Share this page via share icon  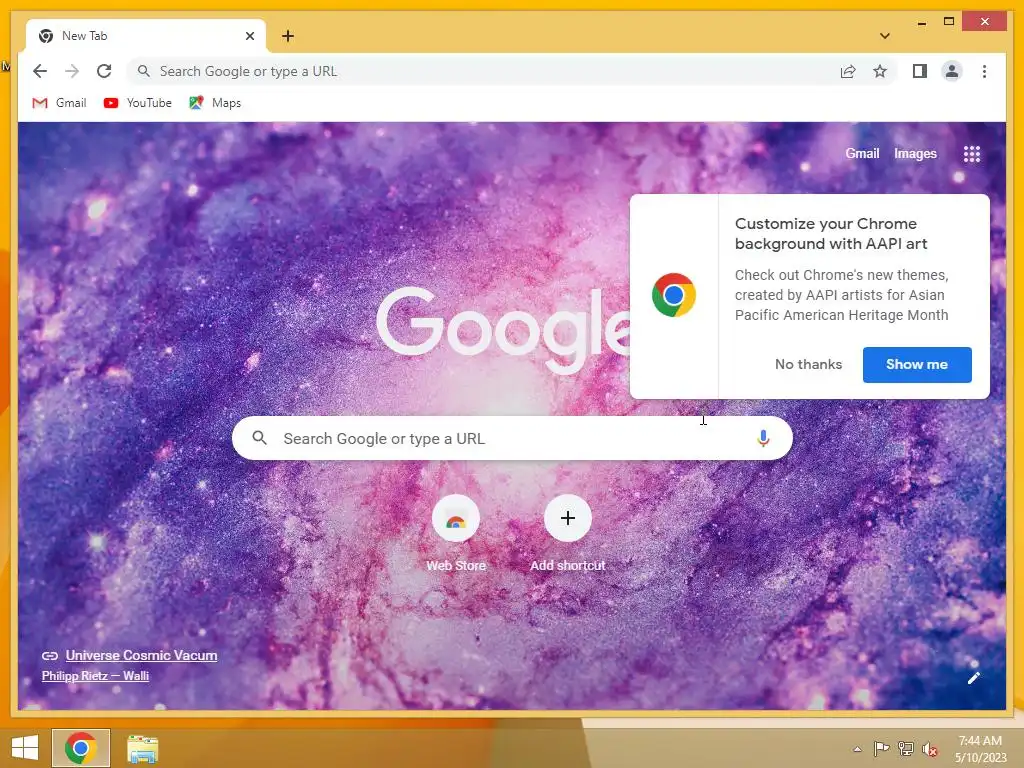pos(848,72)
